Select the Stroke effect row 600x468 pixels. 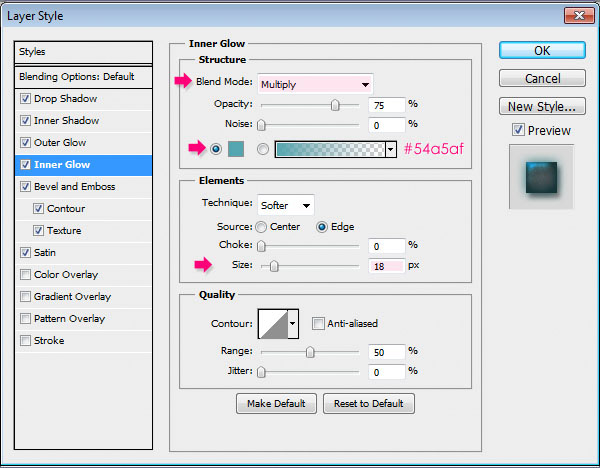[83, 341]
